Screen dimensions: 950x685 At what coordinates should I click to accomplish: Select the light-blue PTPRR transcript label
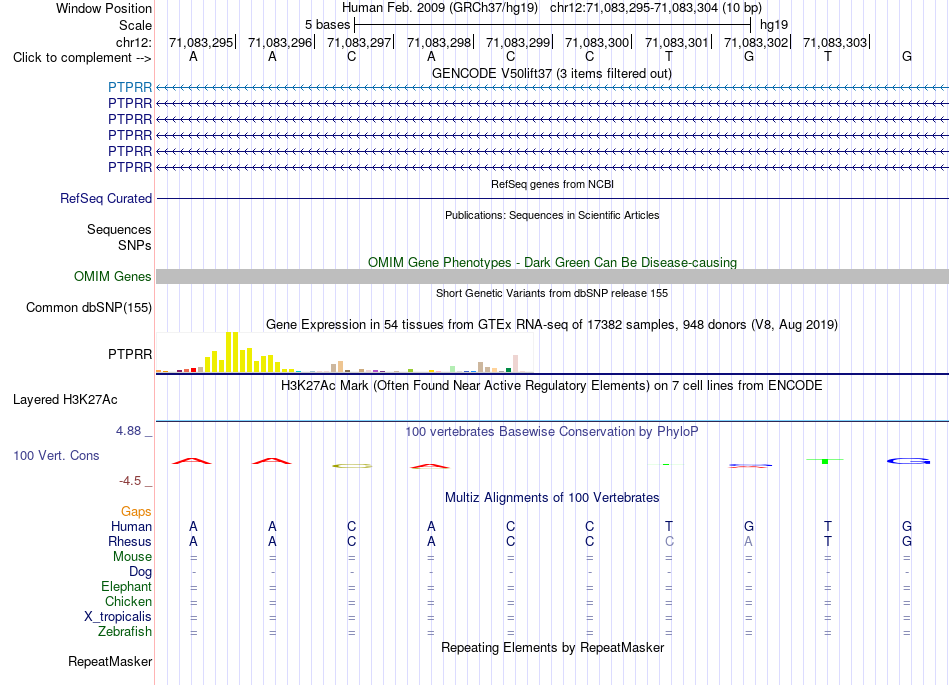(130, 88)
